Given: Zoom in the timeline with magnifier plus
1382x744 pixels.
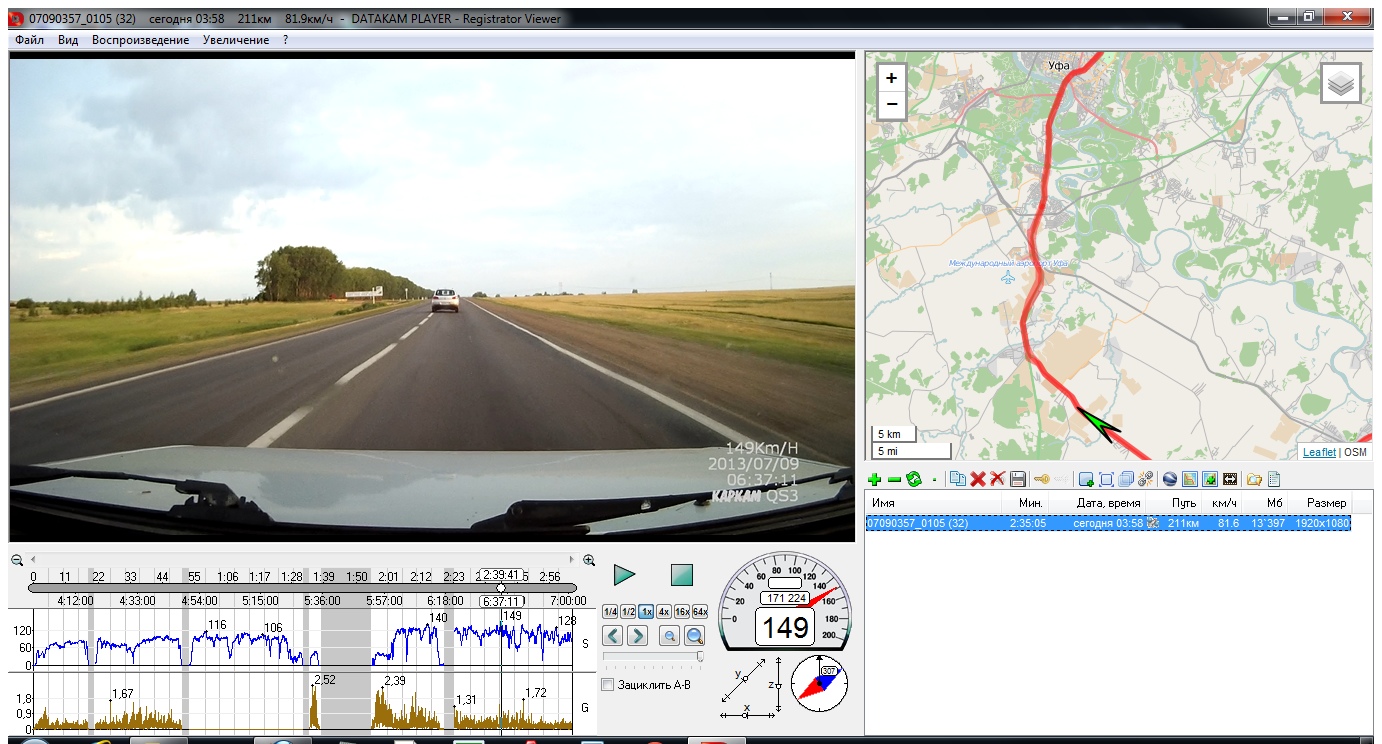Looking at the screenshot, I should pos(589,560).
